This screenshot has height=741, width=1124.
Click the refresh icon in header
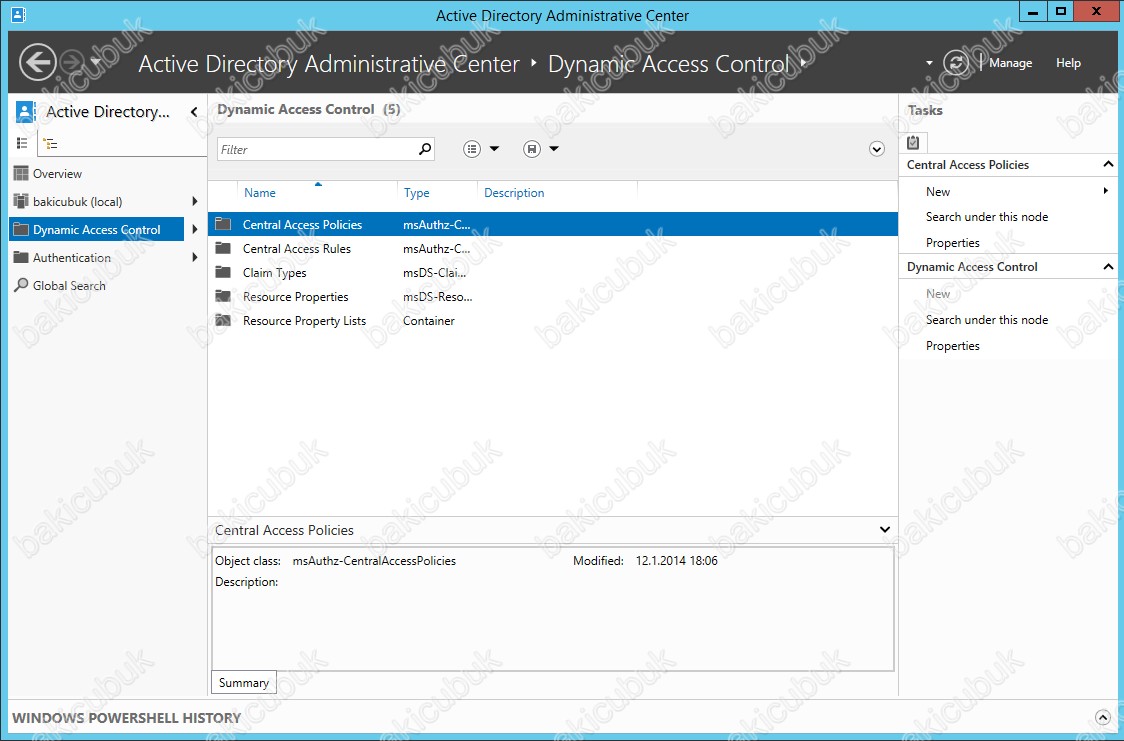[956, 63]
